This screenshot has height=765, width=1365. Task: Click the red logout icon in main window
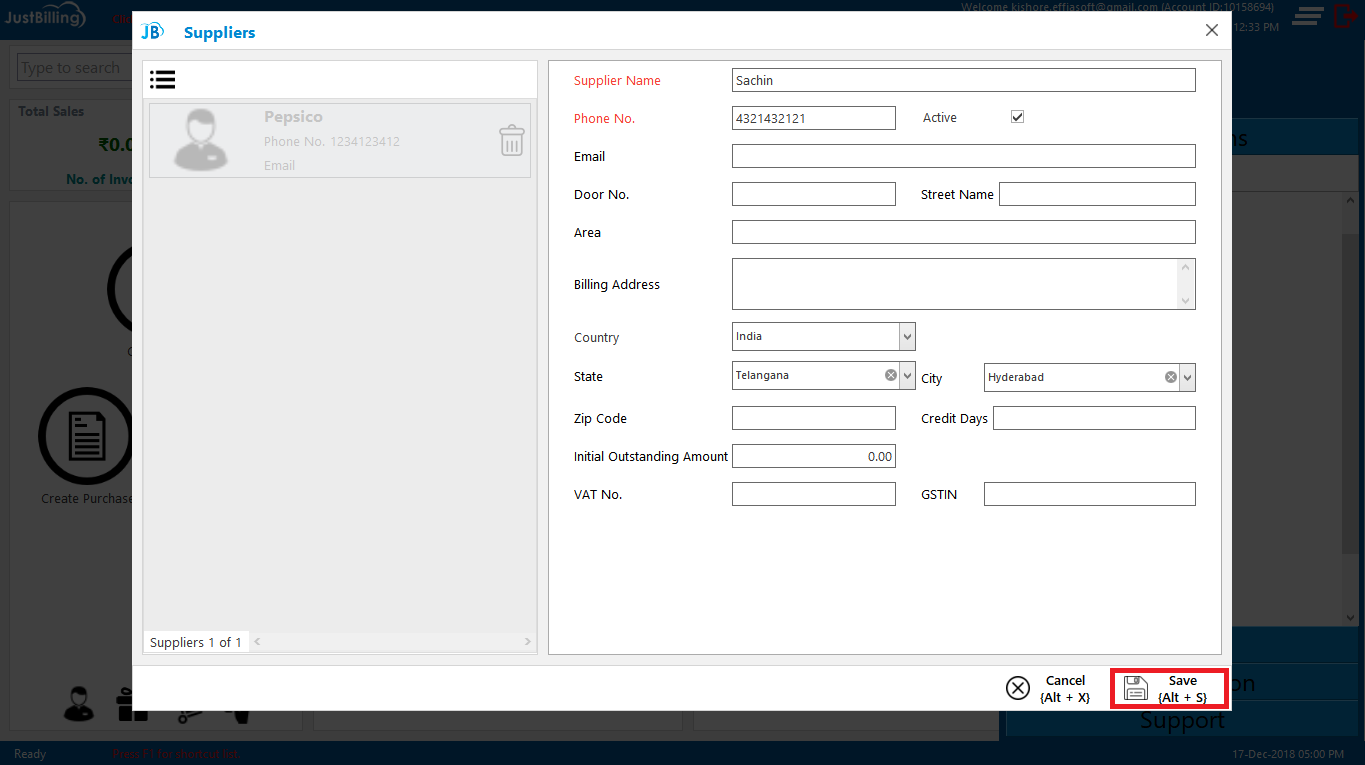tap(1343, 15)
